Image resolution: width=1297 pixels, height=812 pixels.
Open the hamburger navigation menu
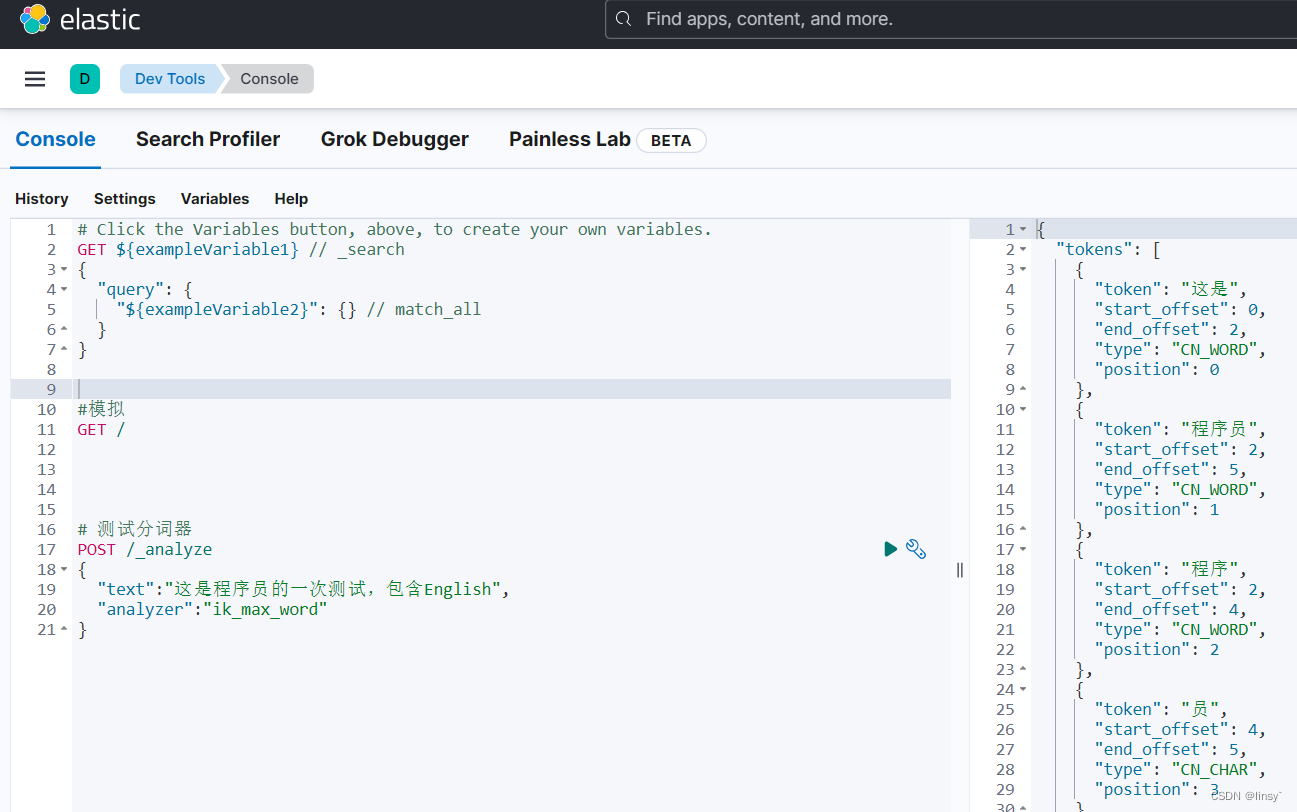pos(35,79)
